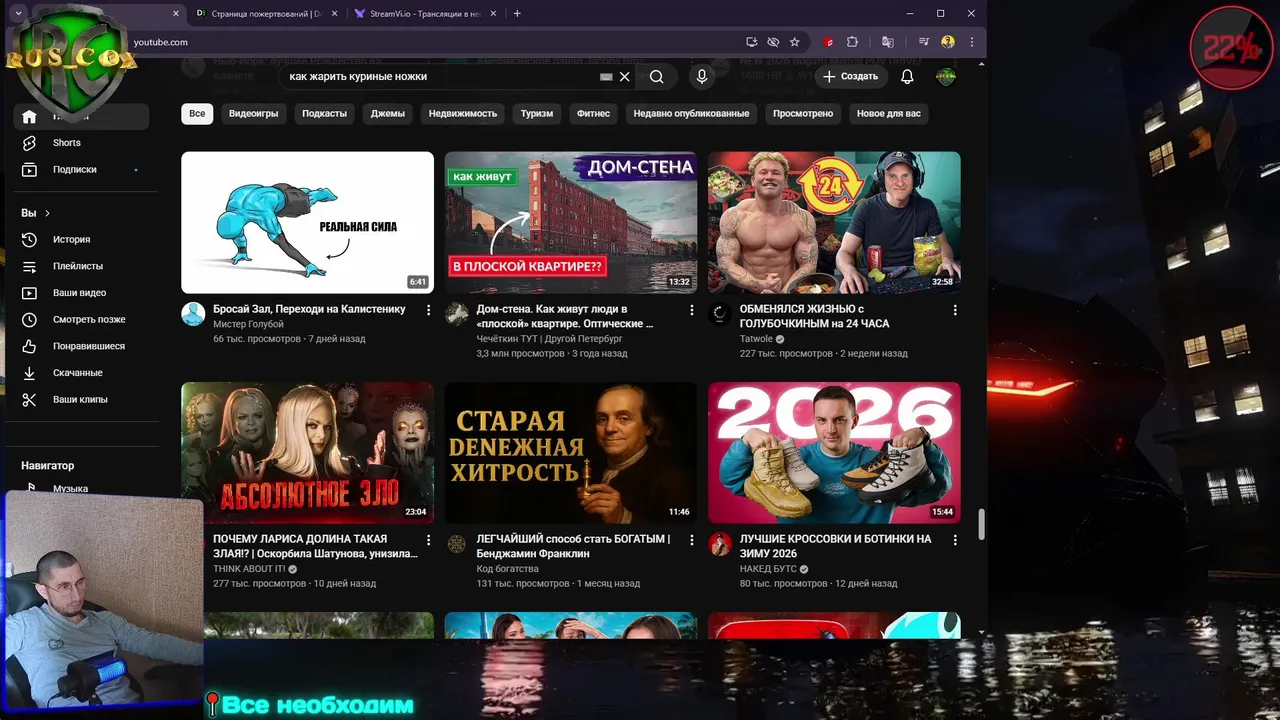
Task: Click the page vertical scrollbar thumb
Action: (982, 523)
